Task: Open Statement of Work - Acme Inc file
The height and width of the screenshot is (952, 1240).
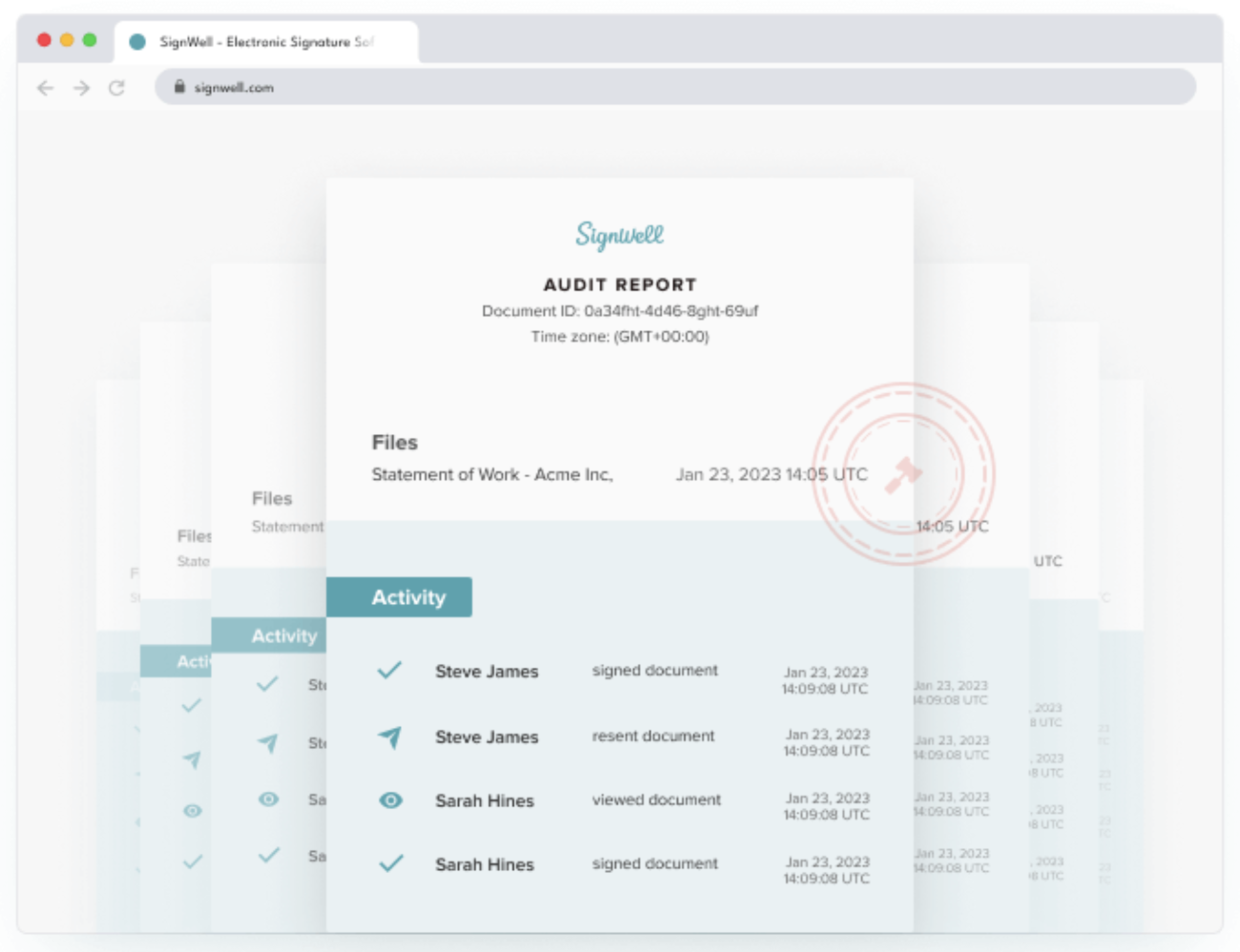Action: (x=493, y=474)
